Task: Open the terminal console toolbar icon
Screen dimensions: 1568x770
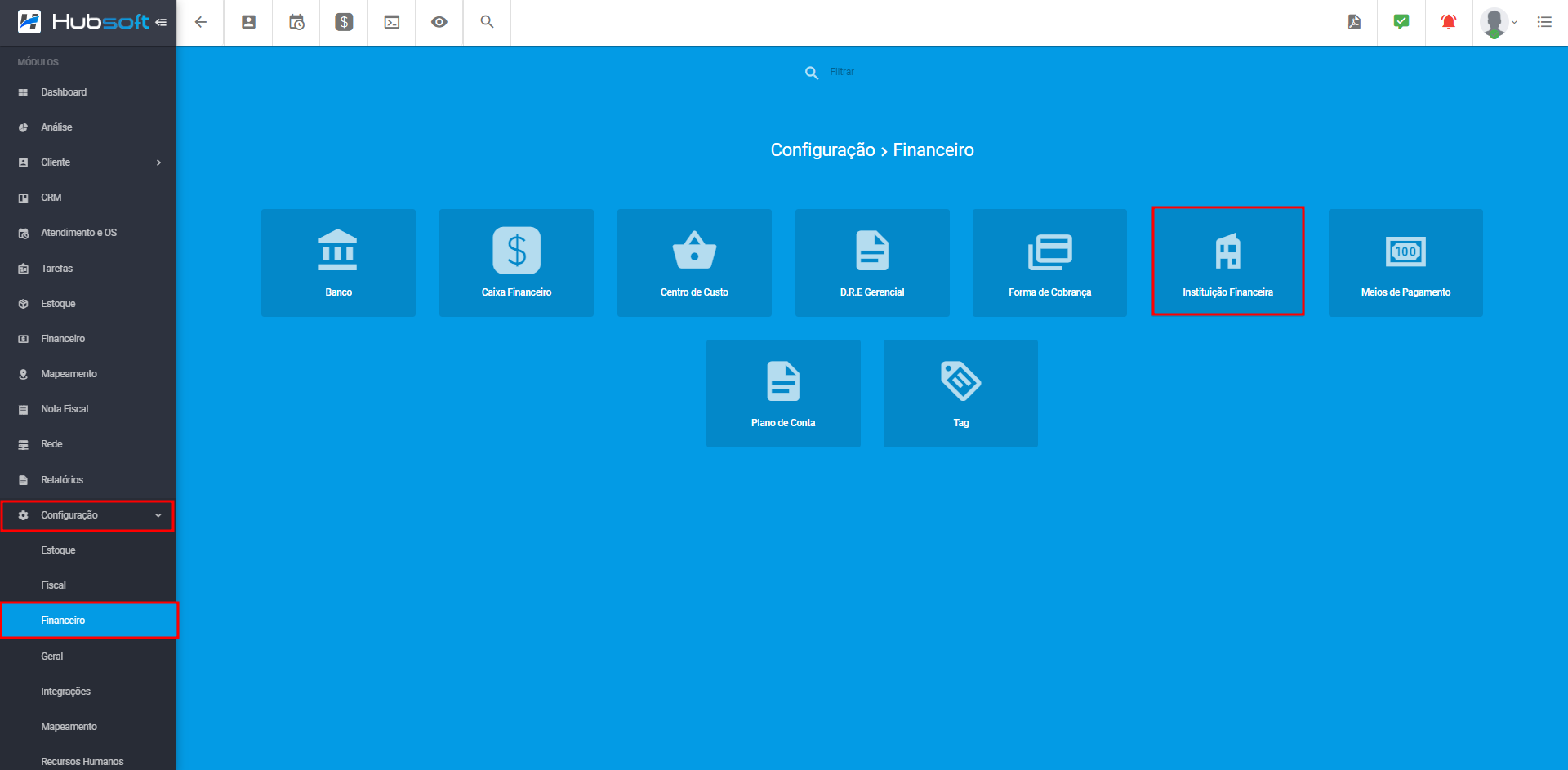Action: point(392,22)
